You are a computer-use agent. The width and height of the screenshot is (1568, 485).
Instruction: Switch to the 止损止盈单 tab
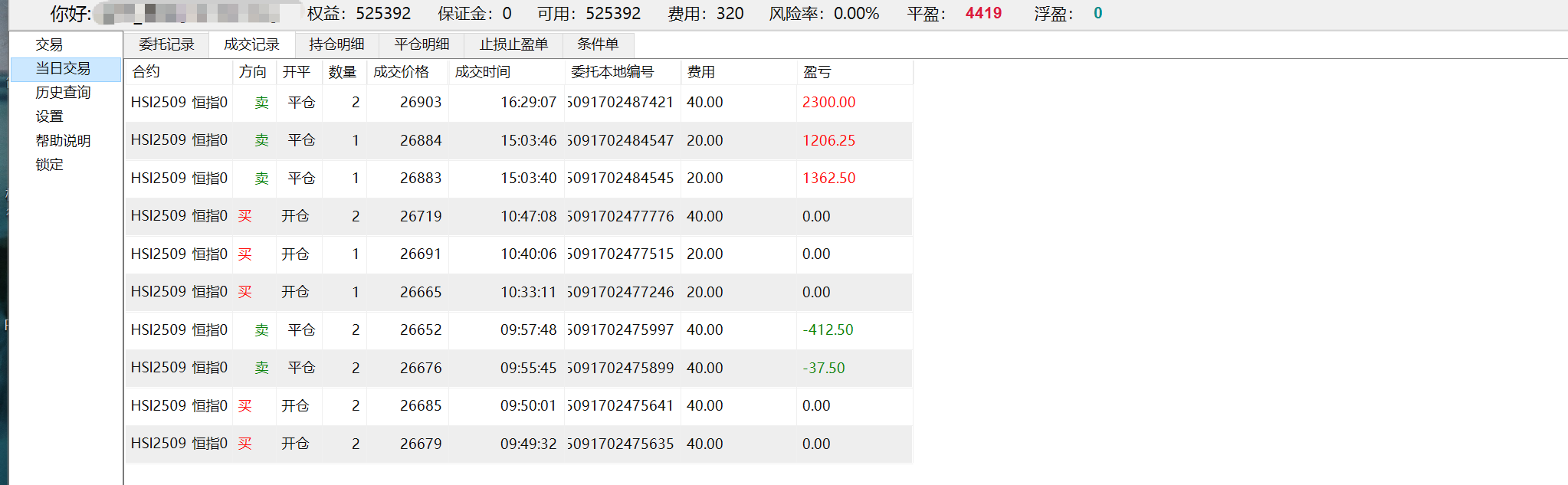(x=513, y=44)
